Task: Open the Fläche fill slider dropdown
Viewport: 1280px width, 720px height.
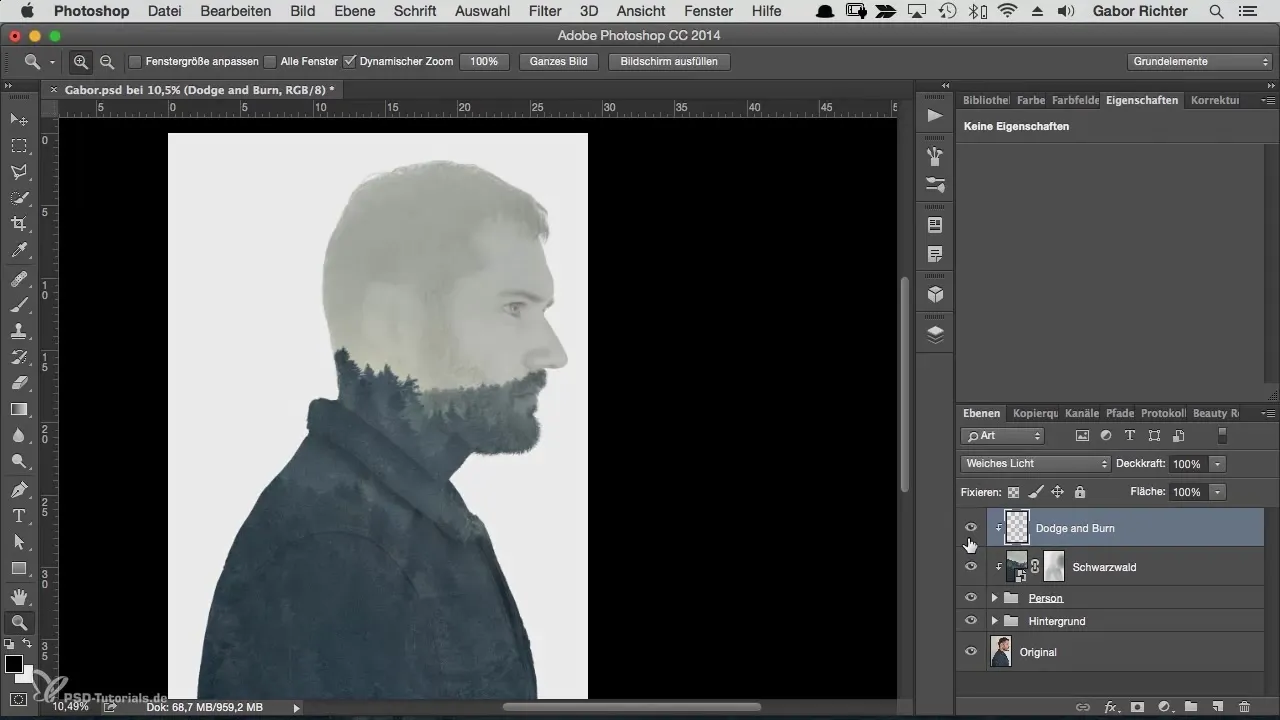Action: pyautogui.click(x=1217, y=492)
